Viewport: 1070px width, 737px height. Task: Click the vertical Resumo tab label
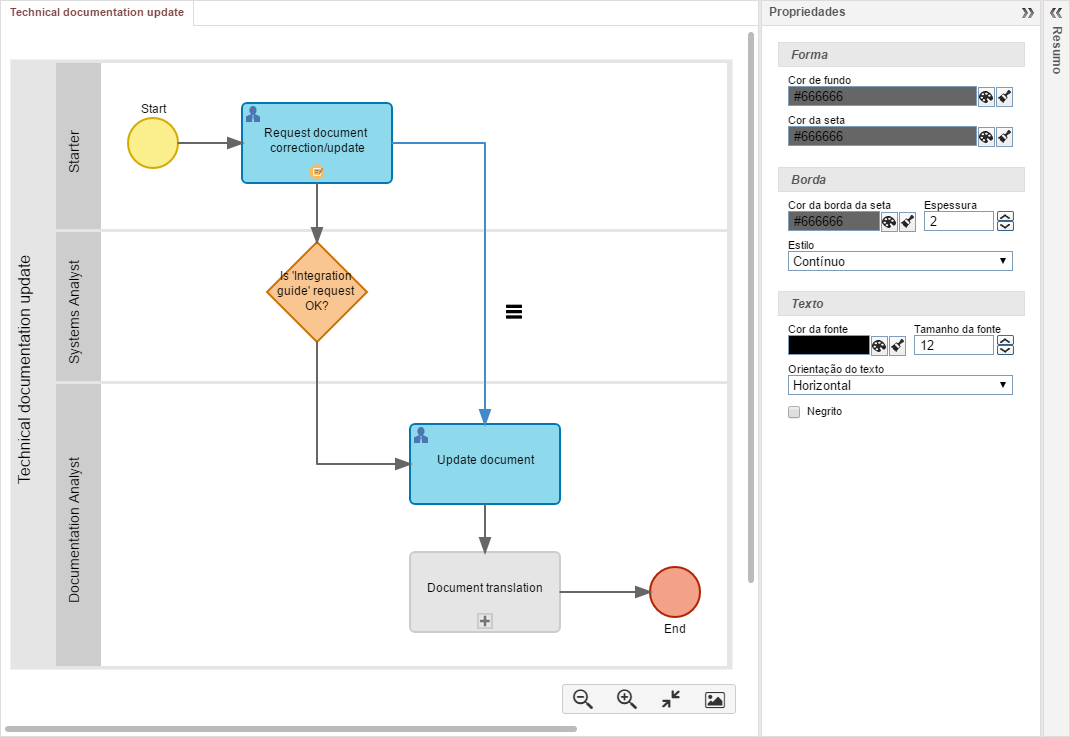pyautogui.click(x=1056, y=50)
